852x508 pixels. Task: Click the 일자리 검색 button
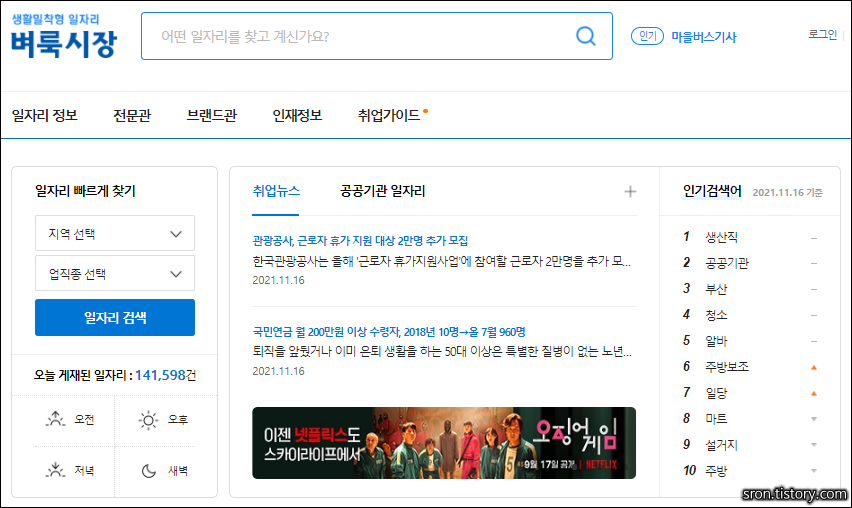[x=115, y=317]
